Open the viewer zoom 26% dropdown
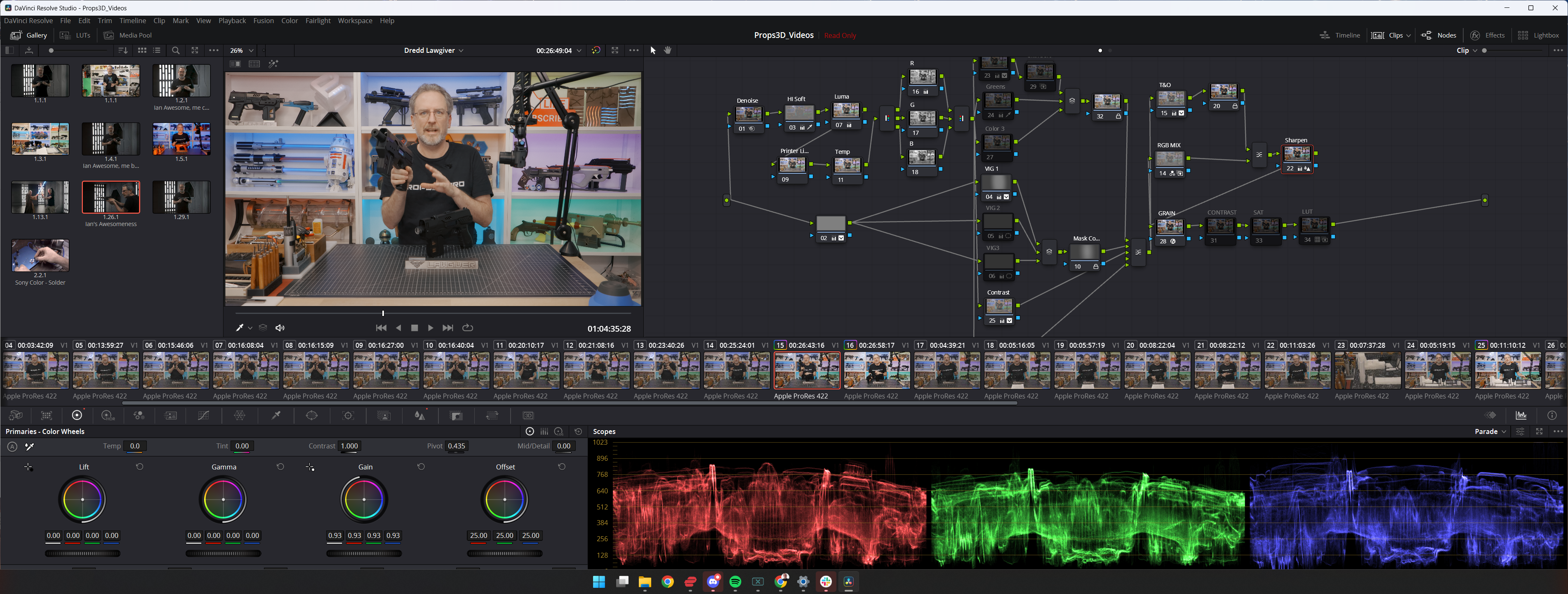Screen dimensions: 1568x594 [x=242, y=50]
